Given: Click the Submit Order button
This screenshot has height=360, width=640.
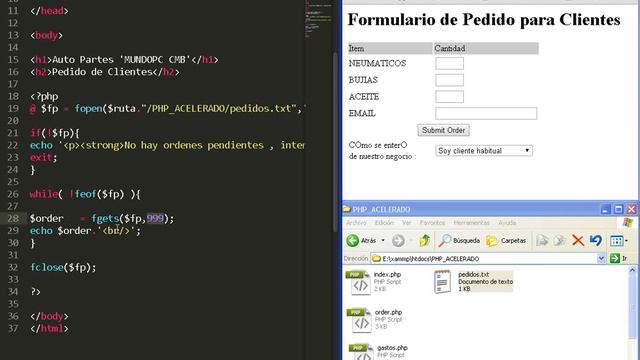Looking at the screenshot, I should pos(443,130).
